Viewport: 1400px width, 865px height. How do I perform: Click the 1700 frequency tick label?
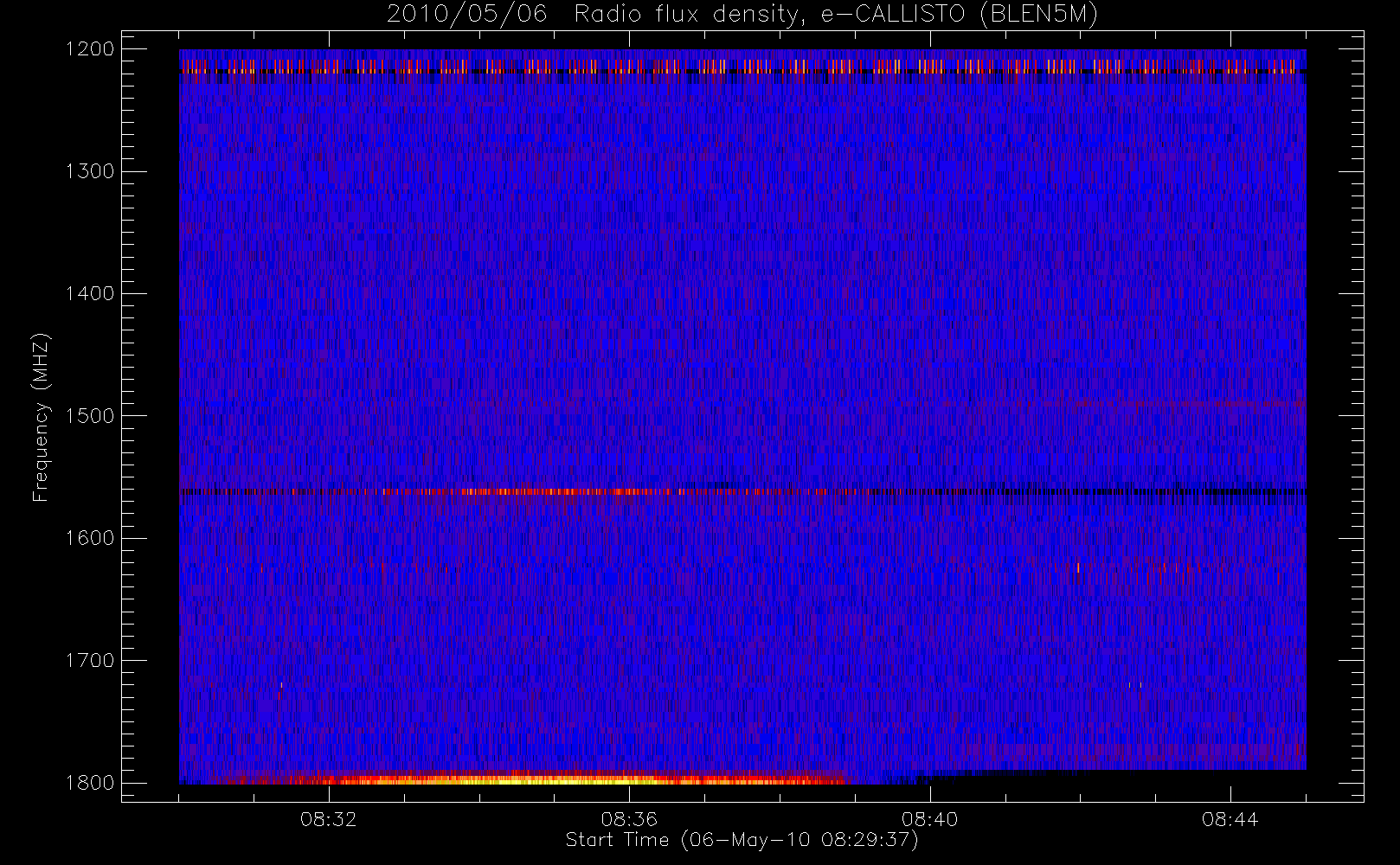tap(90, 660)
